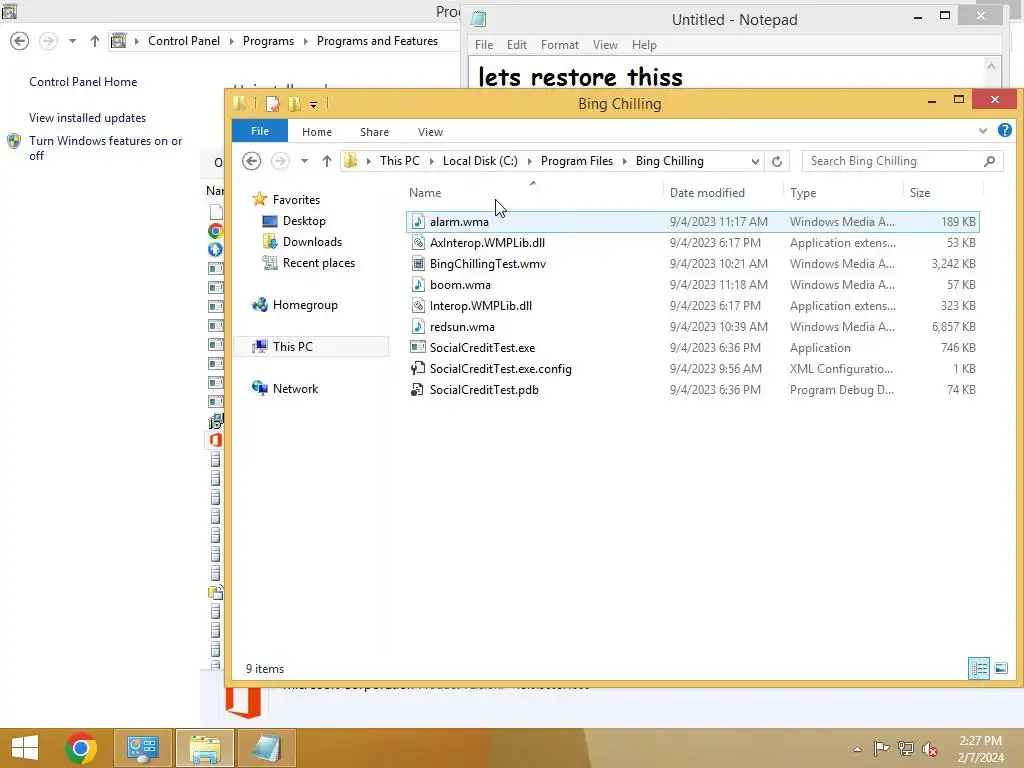The width and height of the screenshot is (1024, 768).
Task: Open the View ribbon tab in Explorer
Action: 430,132
